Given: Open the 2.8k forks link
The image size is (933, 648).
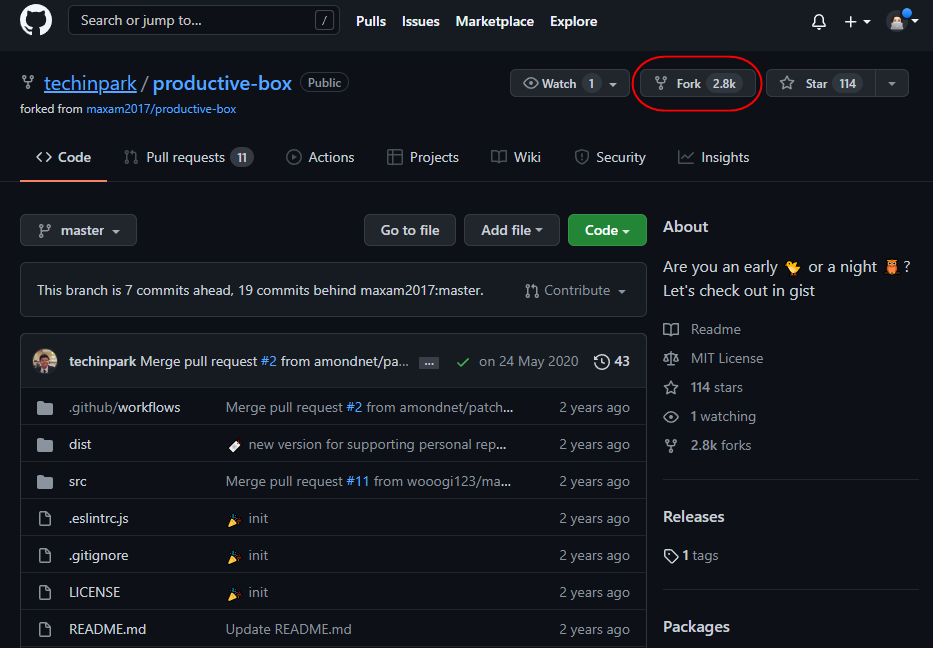Looking at the screenshot, I should (721, 445).
